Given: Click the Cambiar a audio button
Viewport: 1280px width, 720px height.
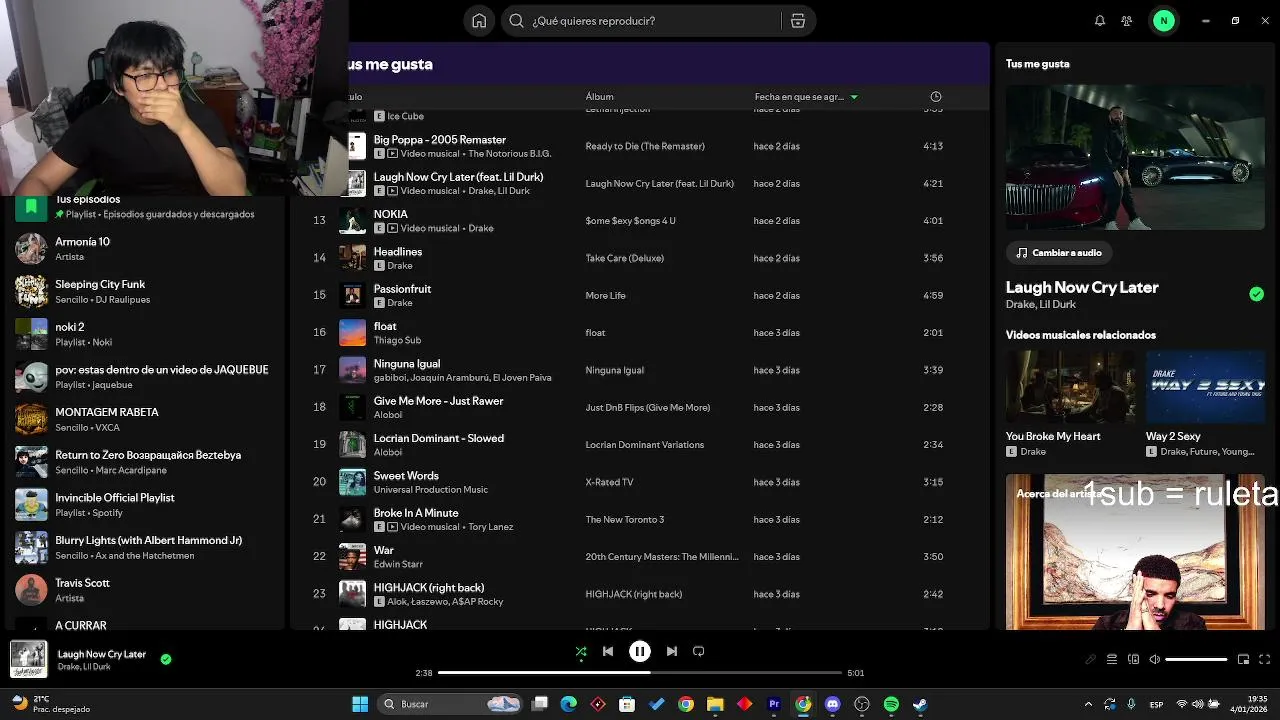Looking at the screenshot, I should [1059, 253].
